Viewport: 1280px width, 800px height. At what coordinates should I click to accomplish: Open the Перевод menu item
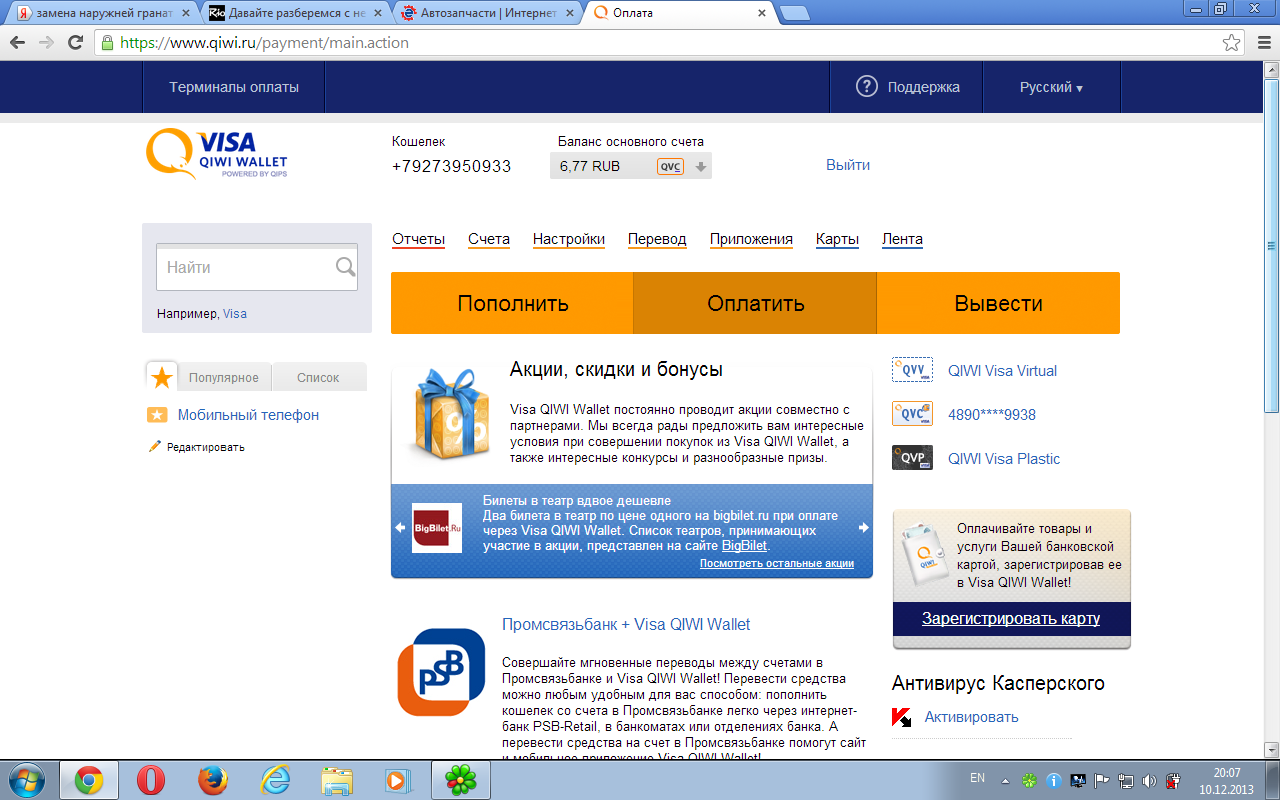pos(657,239)
